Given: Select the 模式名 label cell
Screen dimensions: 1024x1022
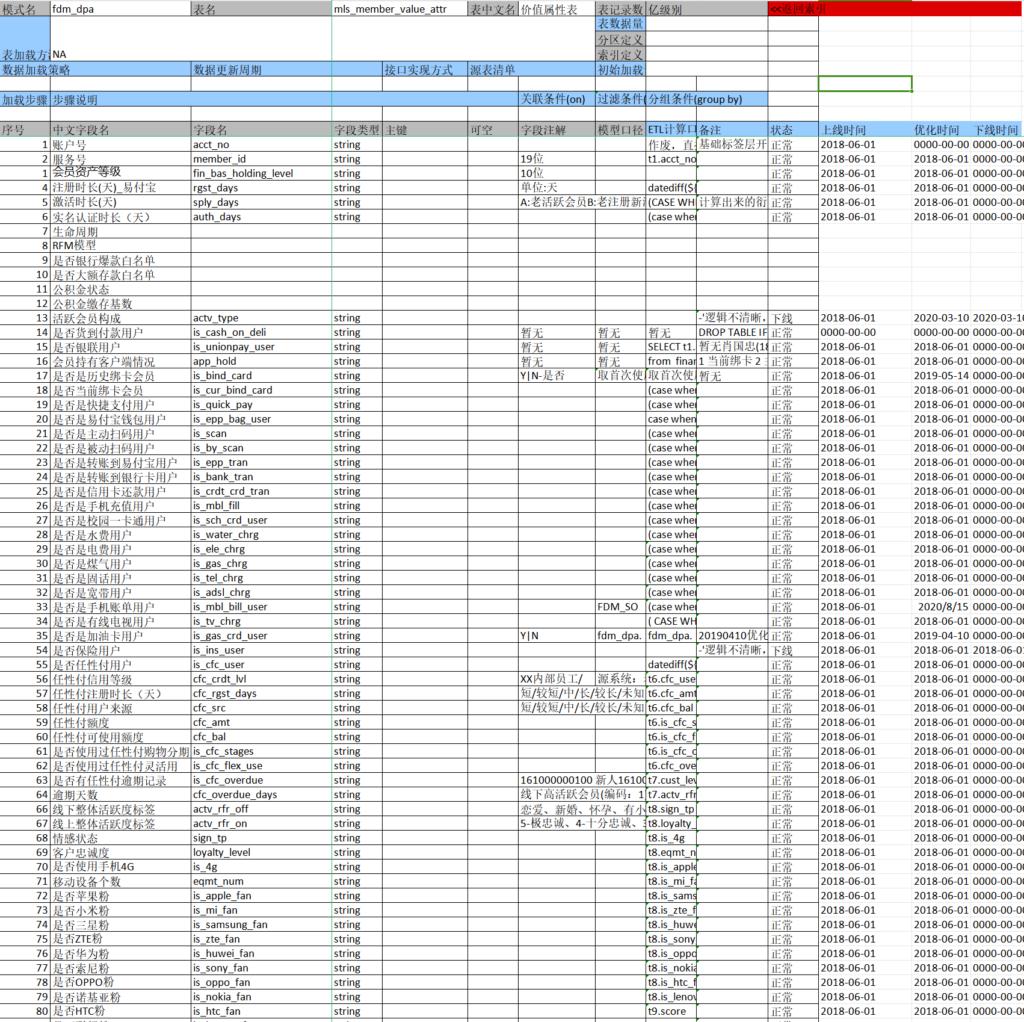Looking at the screenshot, I should click(25, 9).
